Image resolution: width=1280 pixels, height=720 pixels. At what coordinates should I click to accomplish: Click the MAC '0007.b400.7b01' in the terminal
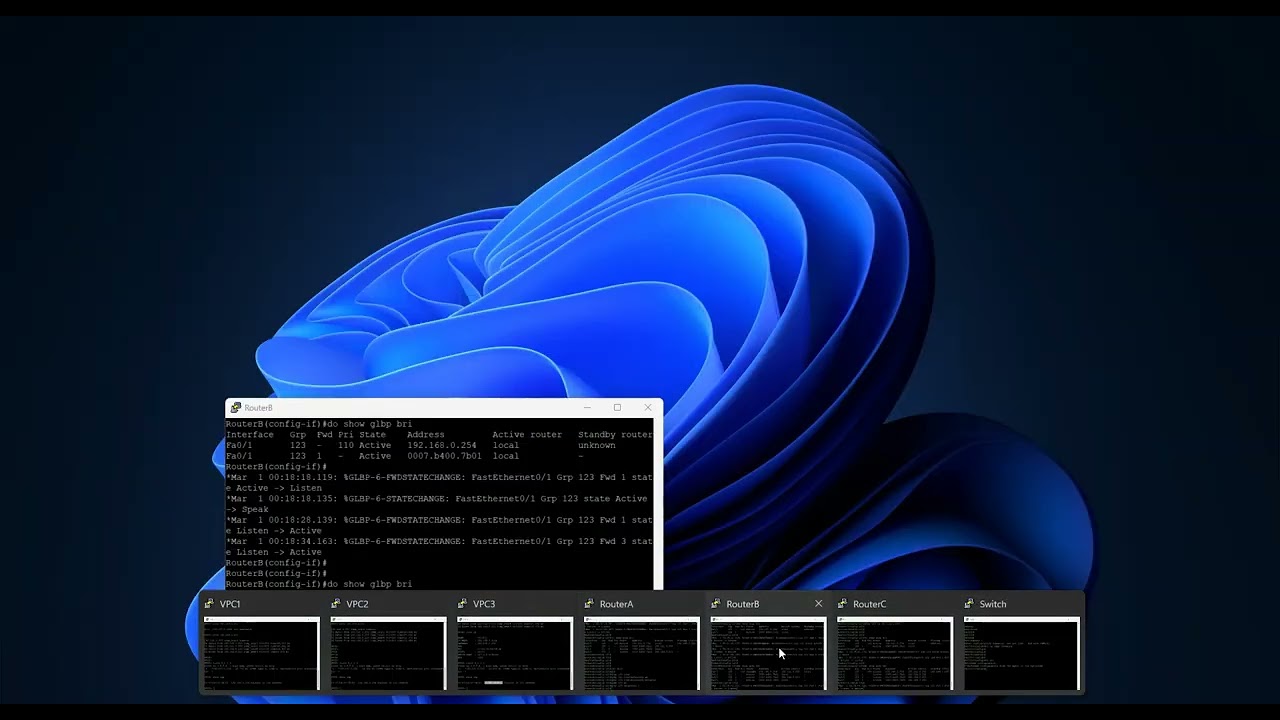[444, 456]
